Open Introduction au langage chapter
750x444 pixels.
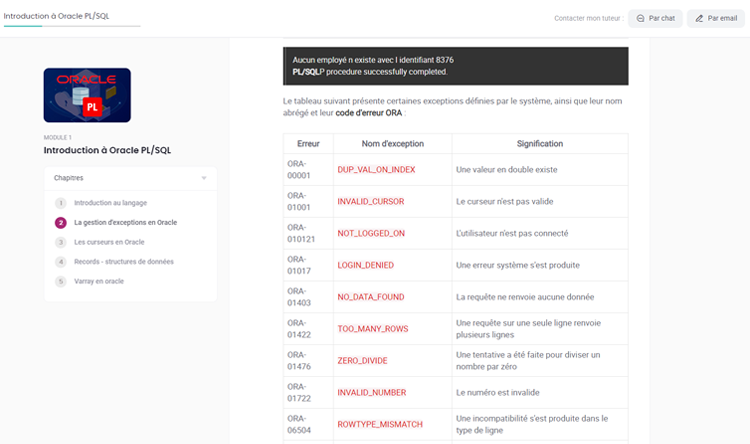[x=110, y=203]
